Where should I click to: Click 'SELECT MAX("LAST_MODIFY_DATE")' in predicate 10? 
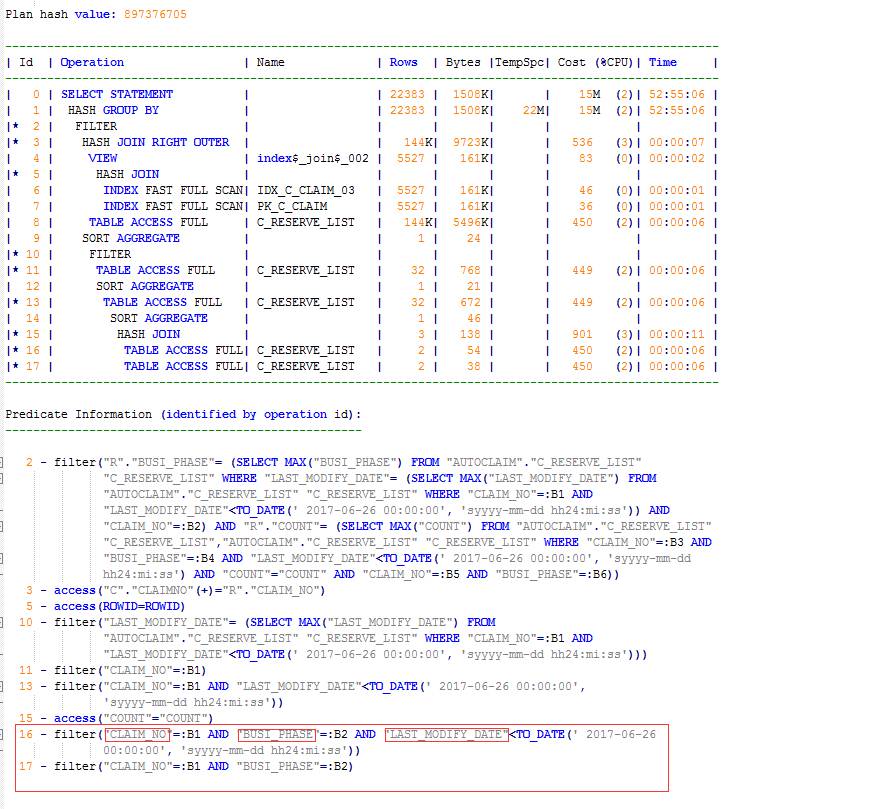click(x=354, y=622)
